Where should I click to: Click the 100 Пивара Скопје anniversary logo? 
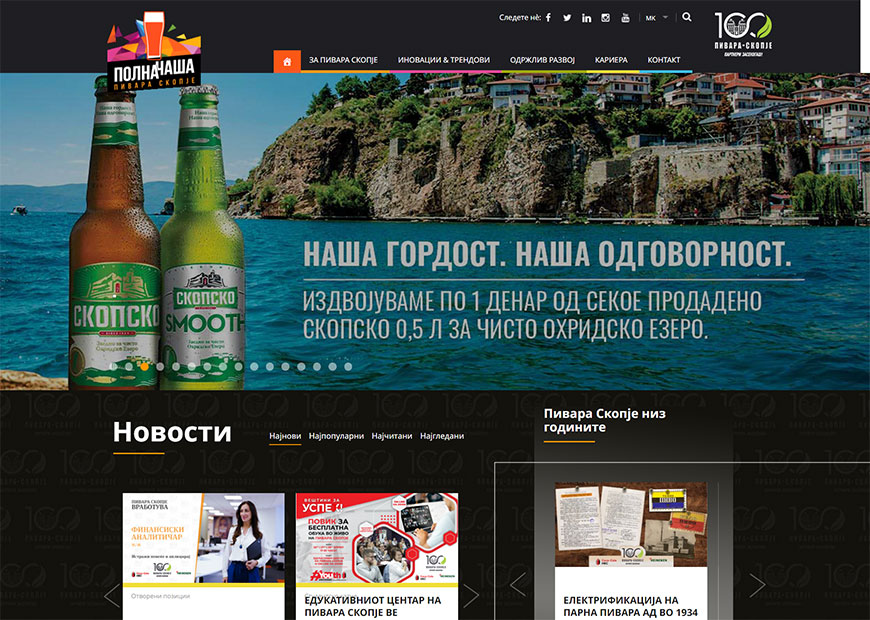click(x=743, y=34)
